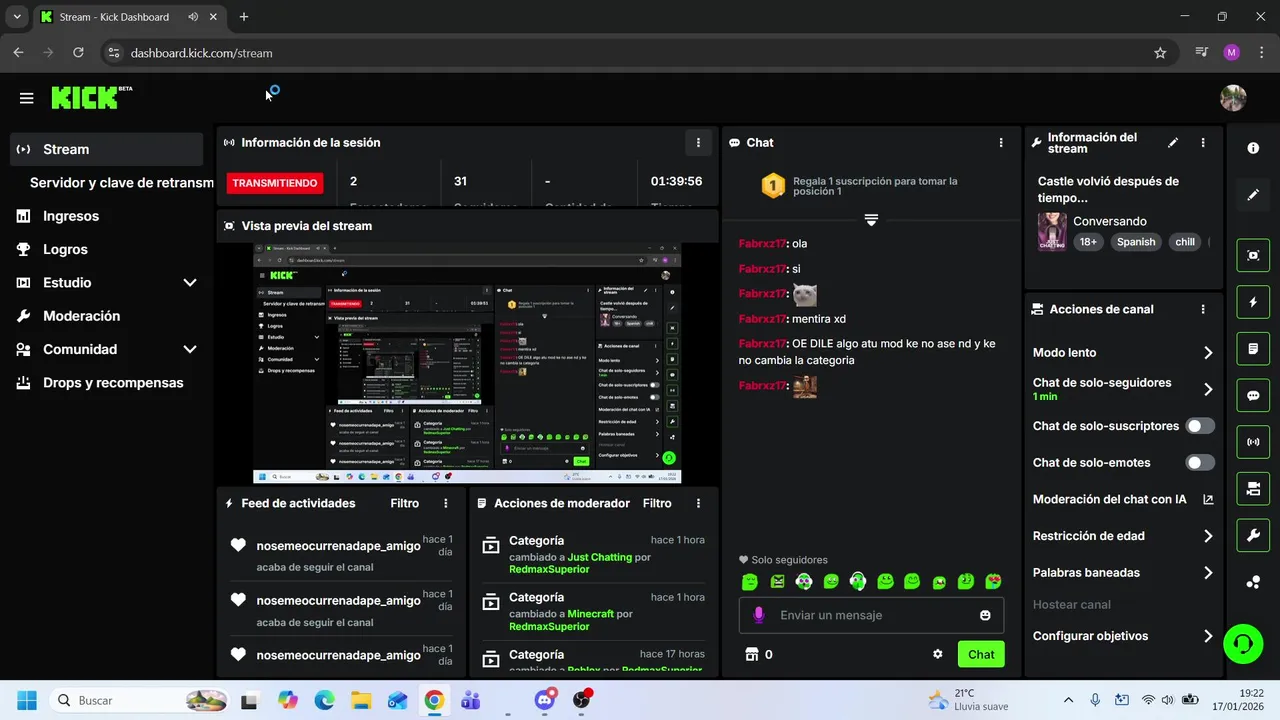Open Configurar objetivos settings
Screen dimensions: 1280x720
coord(1123,636)
